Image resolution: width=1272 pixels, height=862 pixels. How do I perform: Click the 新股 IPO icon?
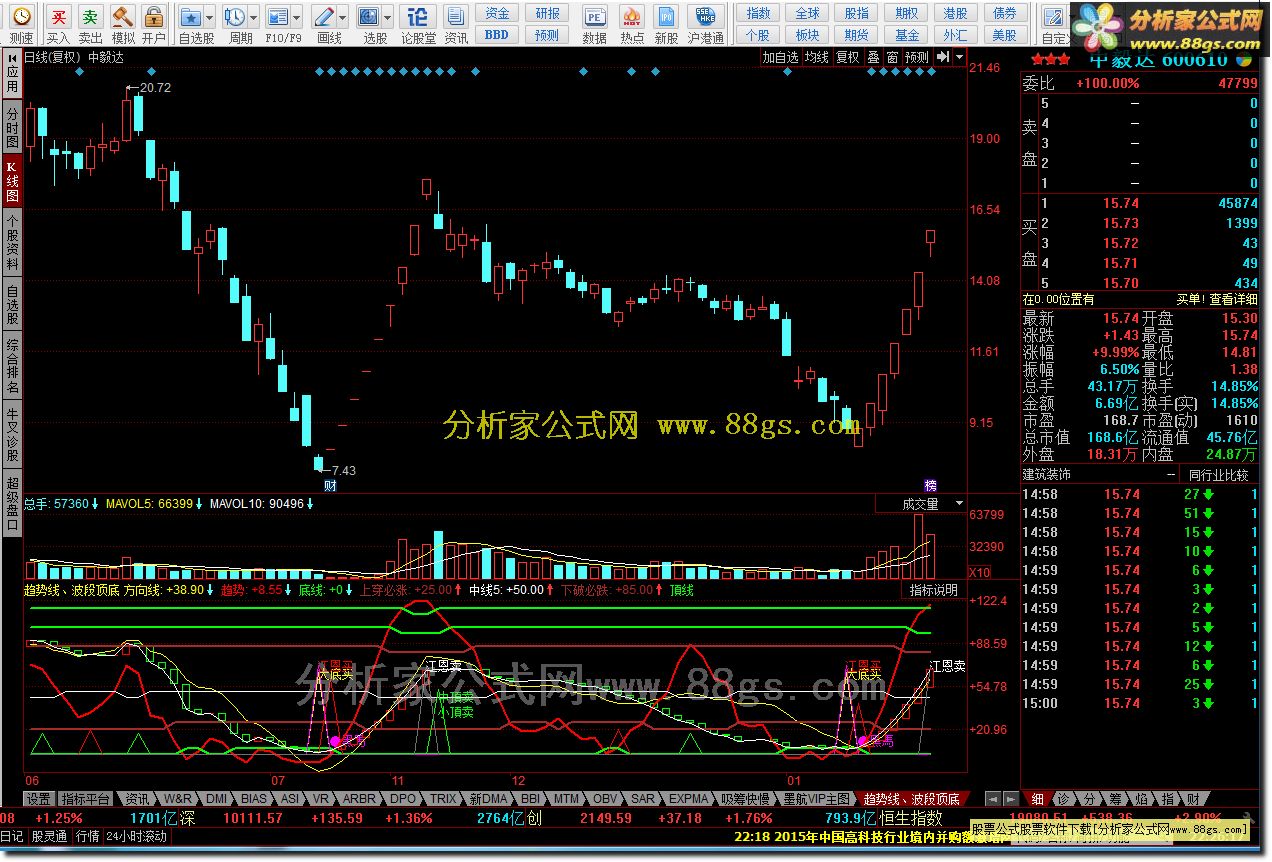pos(666,24)
